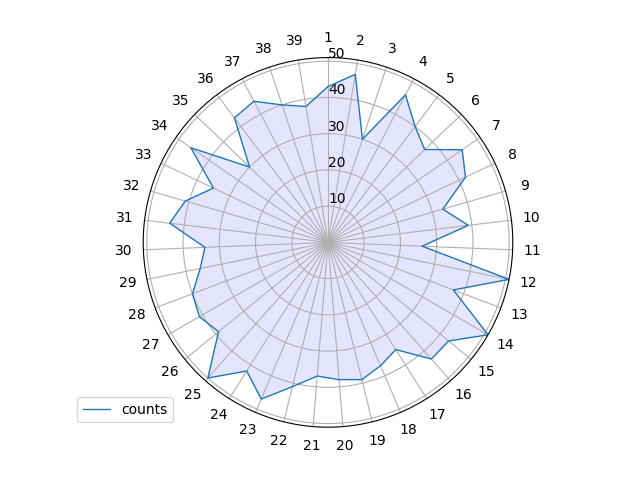Click the low data vertex at category 11
Image resolution: width=640 pixels, height=480 pixels.
point(422,247)
